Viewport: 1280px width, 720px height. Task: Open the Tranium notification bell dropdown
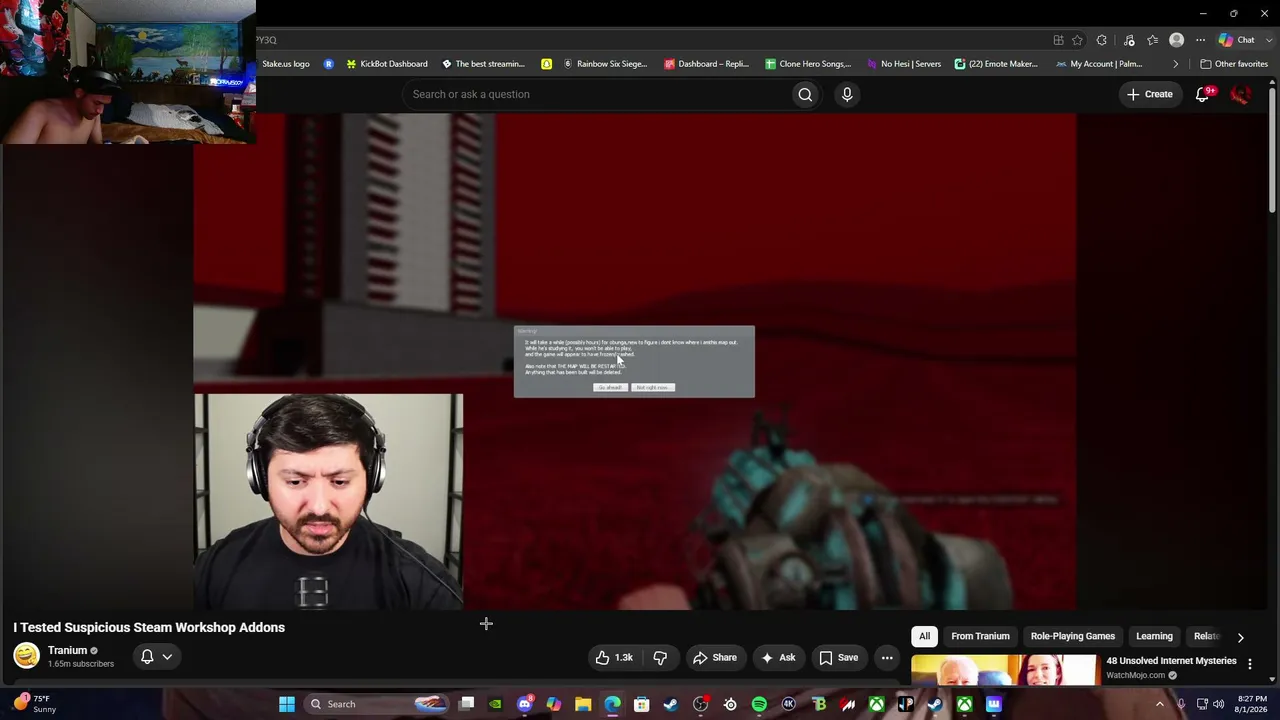pos(156,657)
